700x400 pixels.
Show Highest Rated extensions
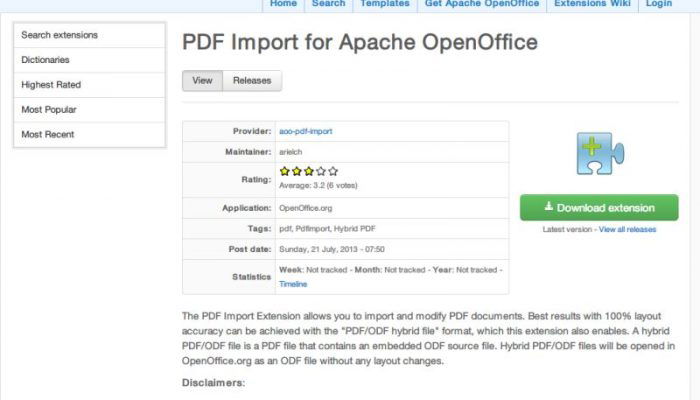click(90, 85)
